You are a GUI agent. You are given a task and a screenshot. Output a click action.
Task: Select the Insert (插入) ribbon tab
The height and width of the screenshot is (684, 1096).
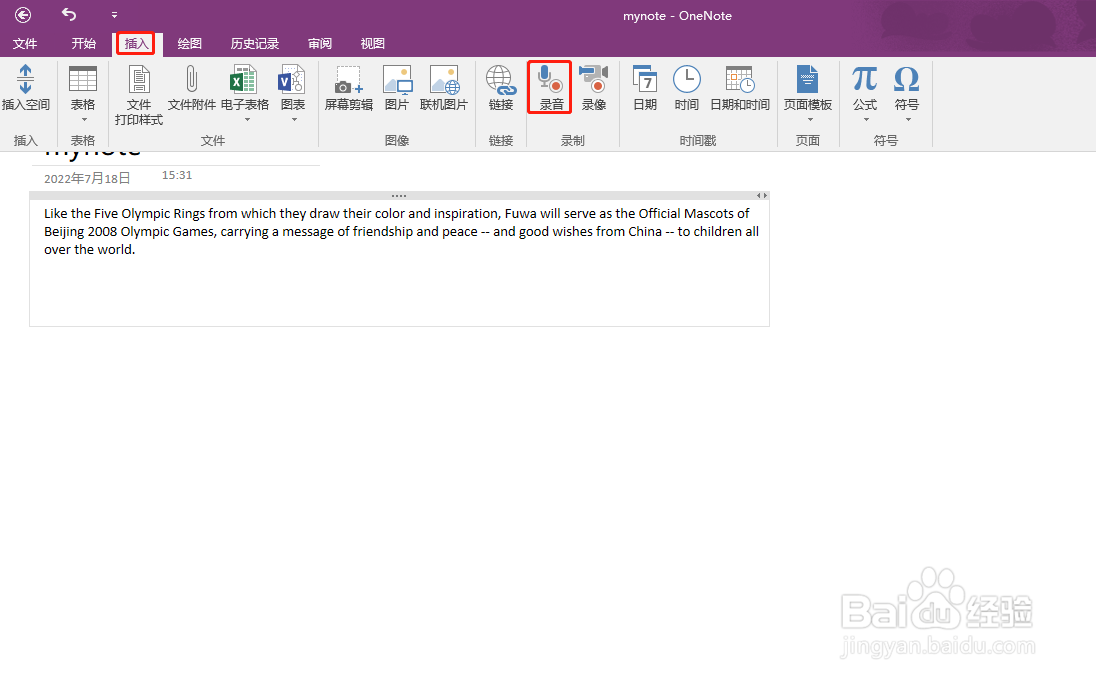coord(136,43)
